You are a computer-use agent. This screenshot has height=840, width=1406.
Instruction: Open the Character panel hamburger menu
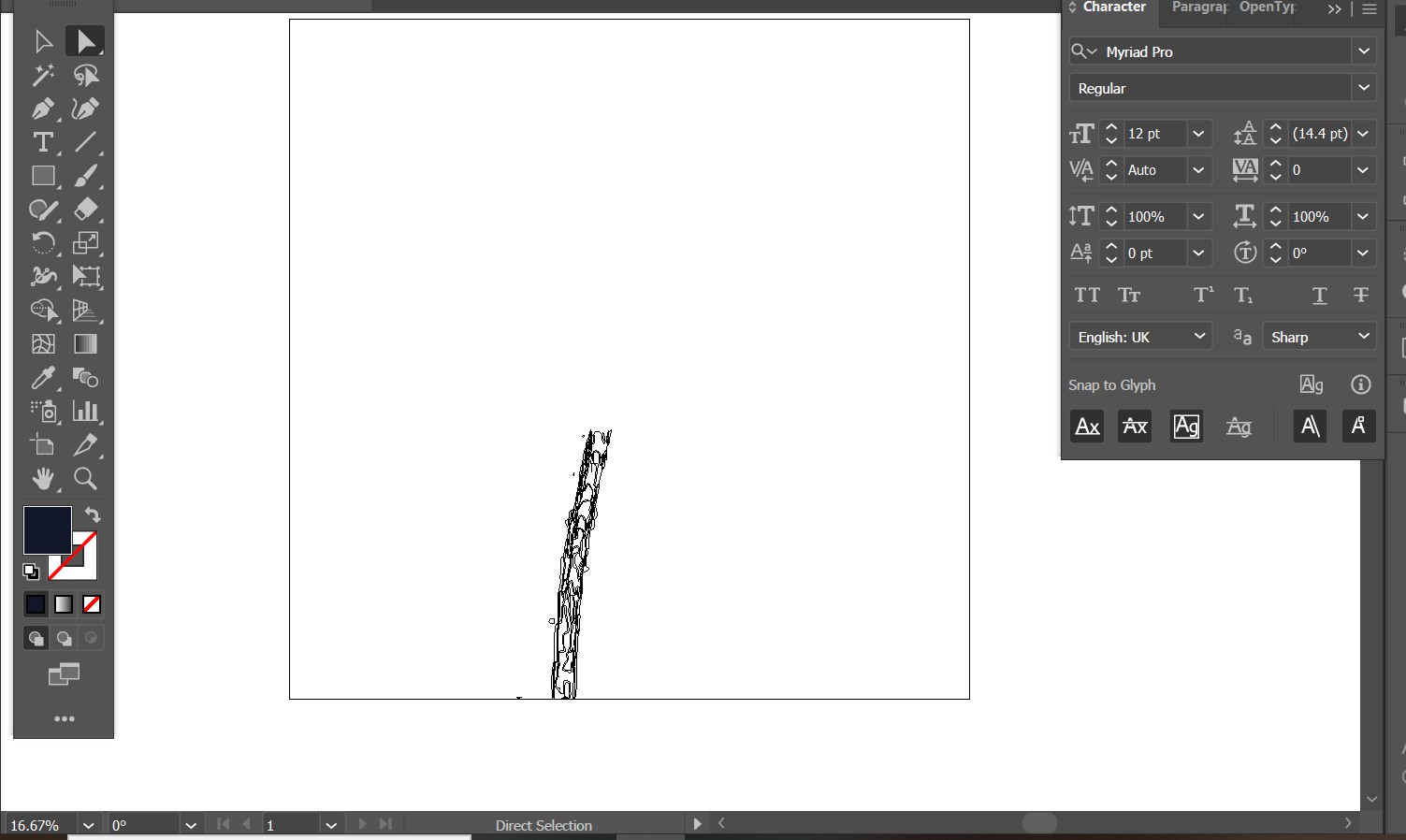tap(1370, 9)
